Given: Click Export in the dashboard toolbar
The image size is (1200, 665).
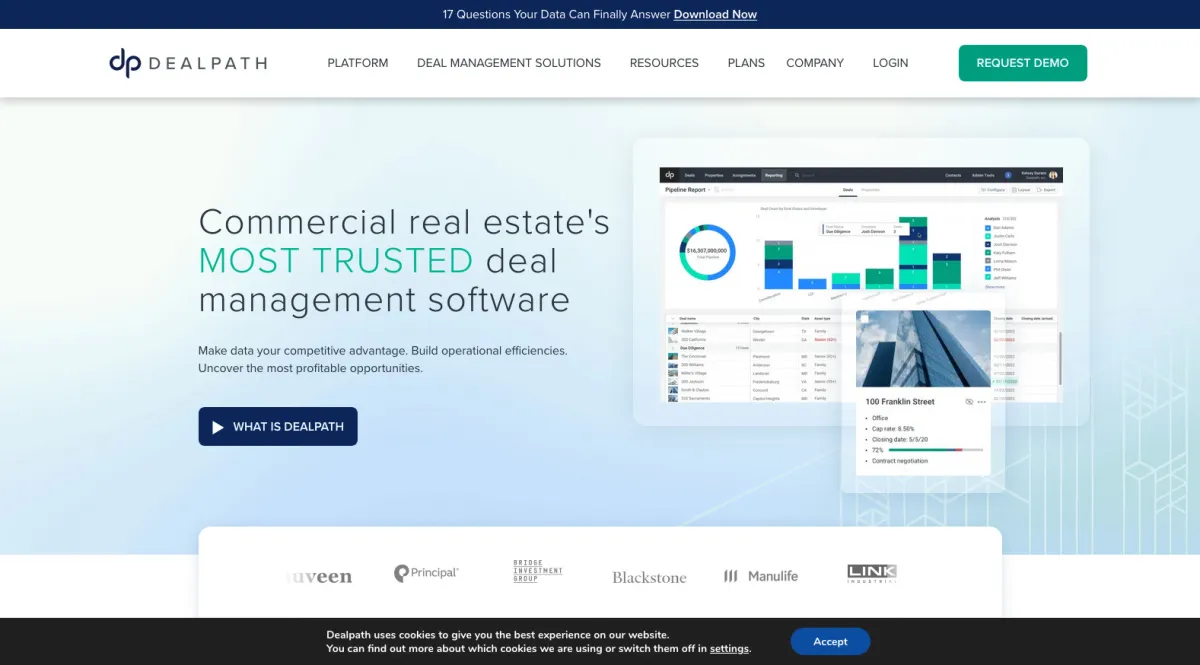Looking at the screenshot, I should coord(1046,190).
